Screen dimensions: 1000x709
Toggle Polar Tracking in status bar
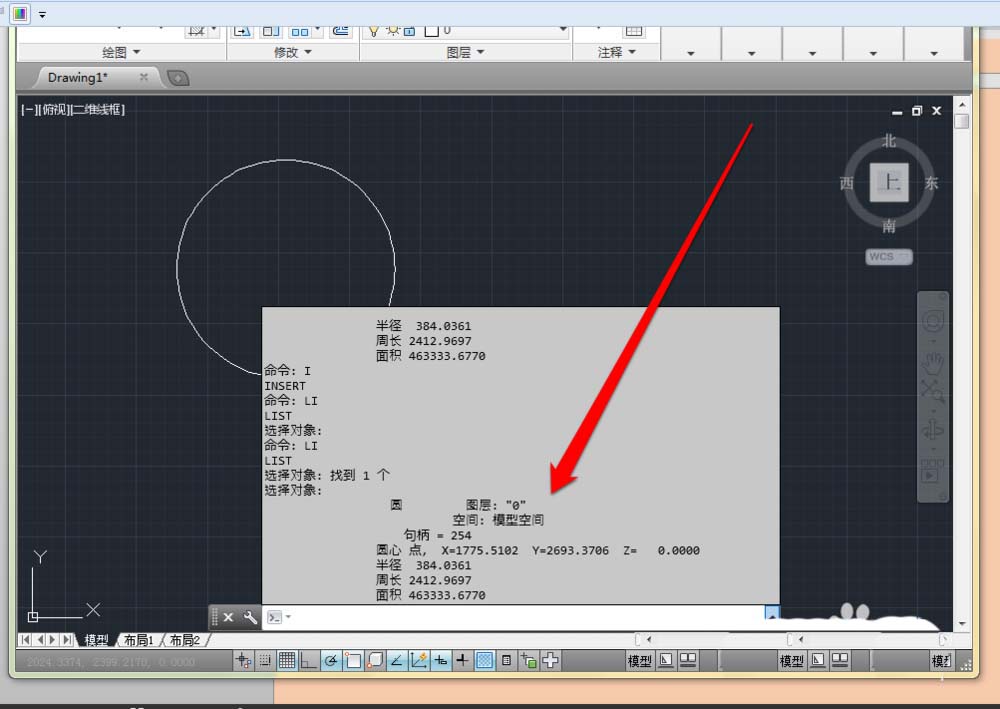click(x=331, y=661)
